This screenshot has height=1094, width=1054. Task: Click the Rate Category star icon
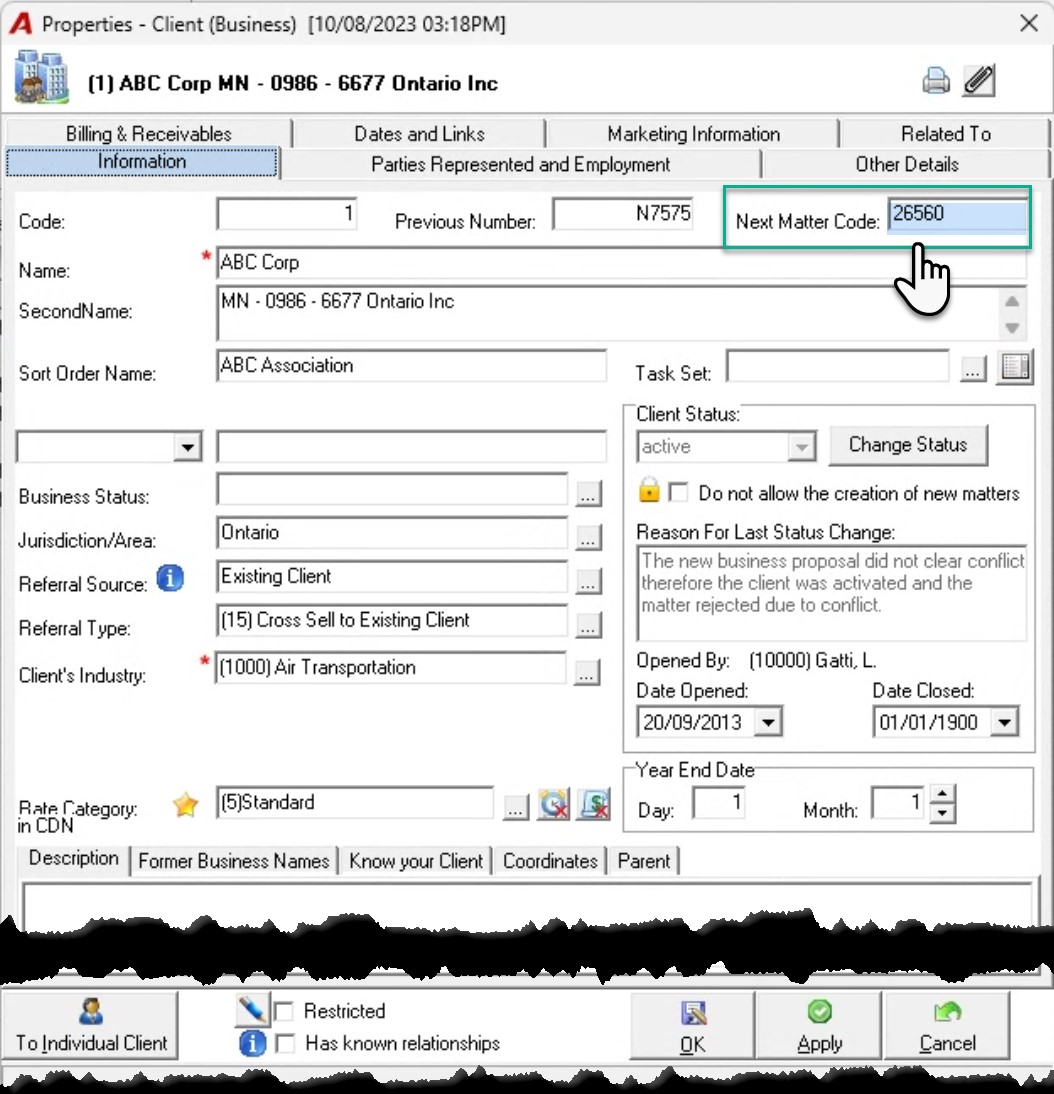point(186,804)
